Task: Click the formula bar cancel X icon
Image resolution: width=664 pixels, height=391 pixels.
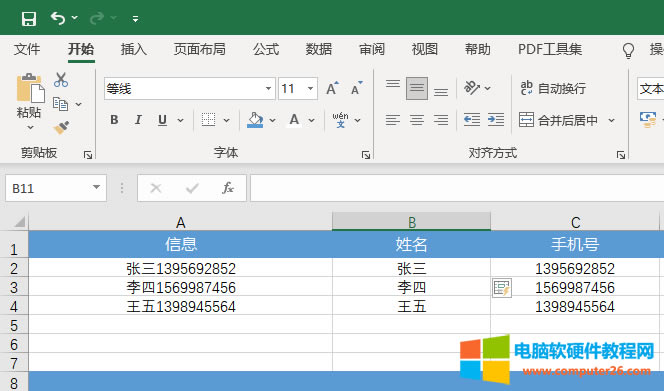Action: tap(156, 188)
